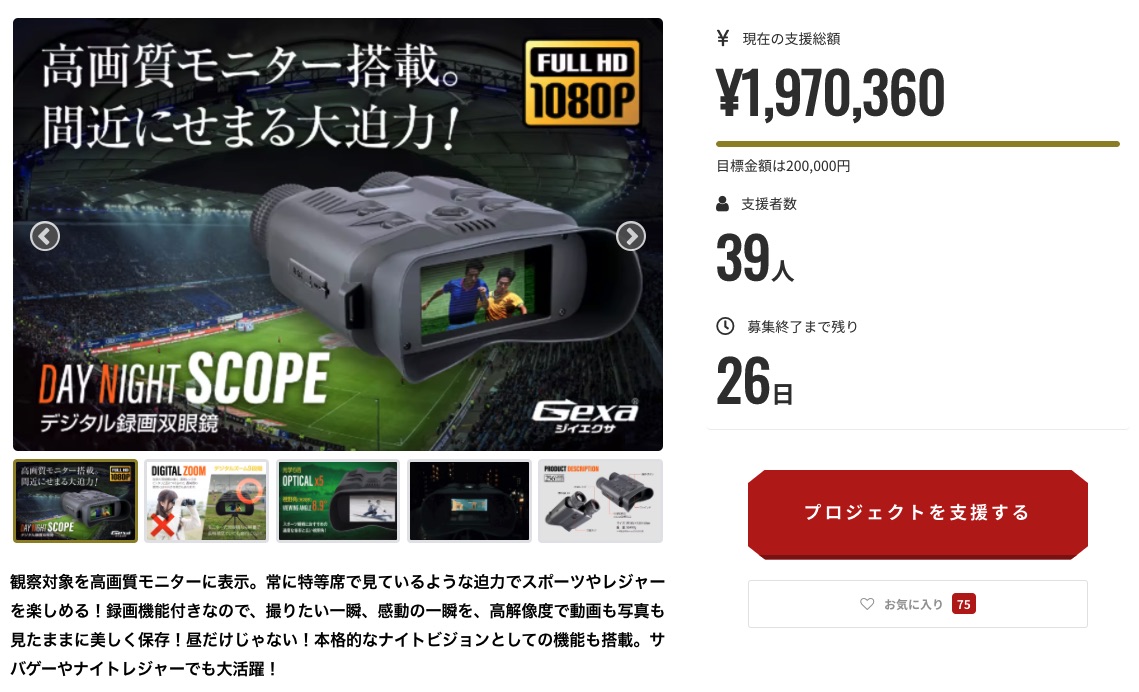The image size is (1139, 692).
Task: Click the ¥1,970,360 total amount
Action: tap(830, 93)
